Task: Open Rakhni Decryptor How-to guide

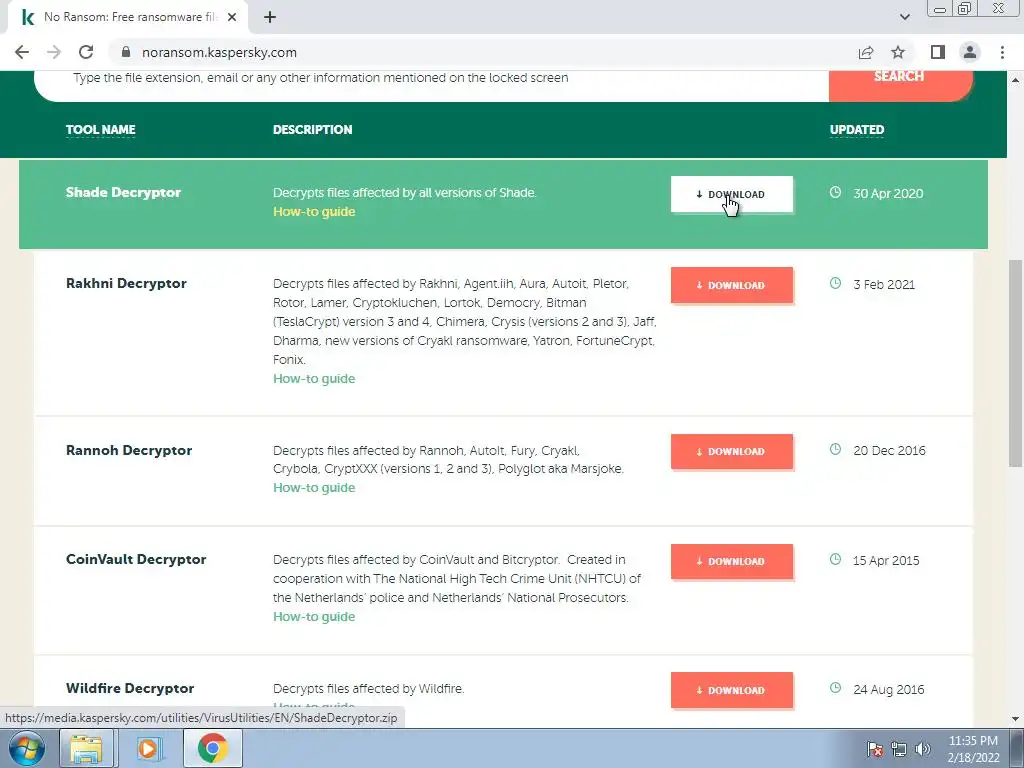Action: 314,379
